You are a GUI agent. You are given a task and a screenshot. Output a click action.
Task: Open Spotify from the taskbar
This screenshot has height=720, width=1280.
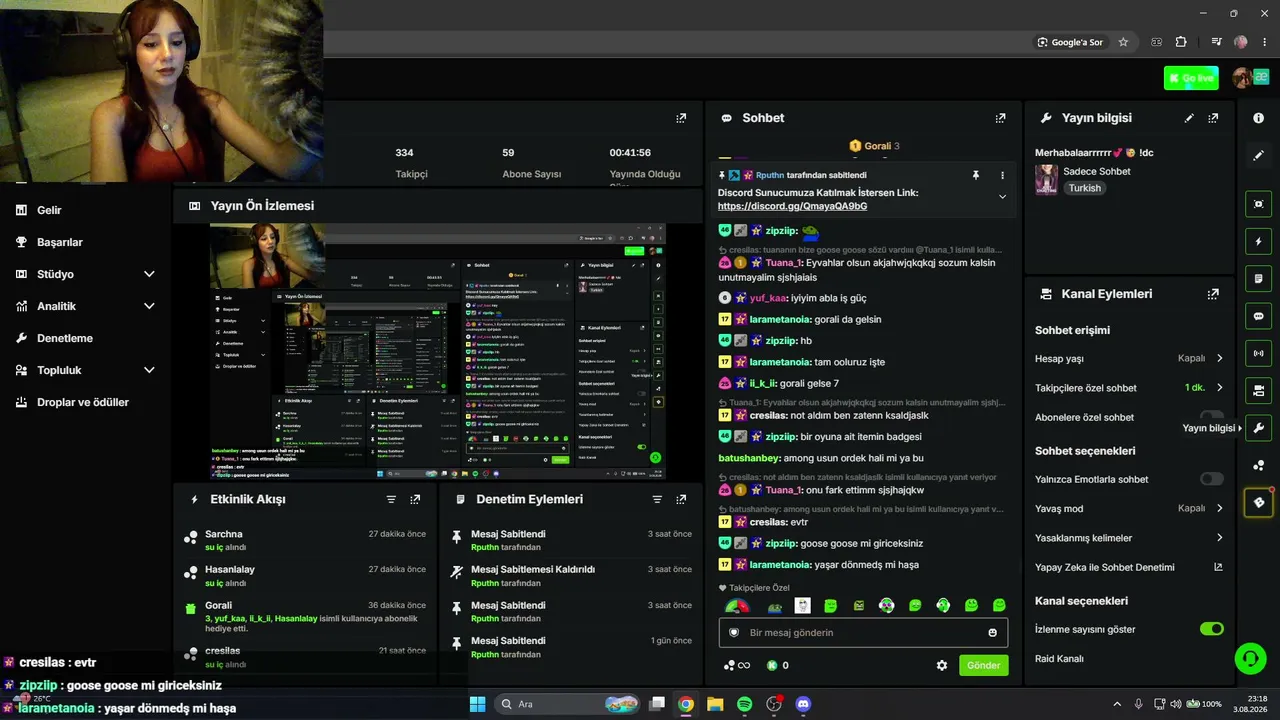[744, 704]
